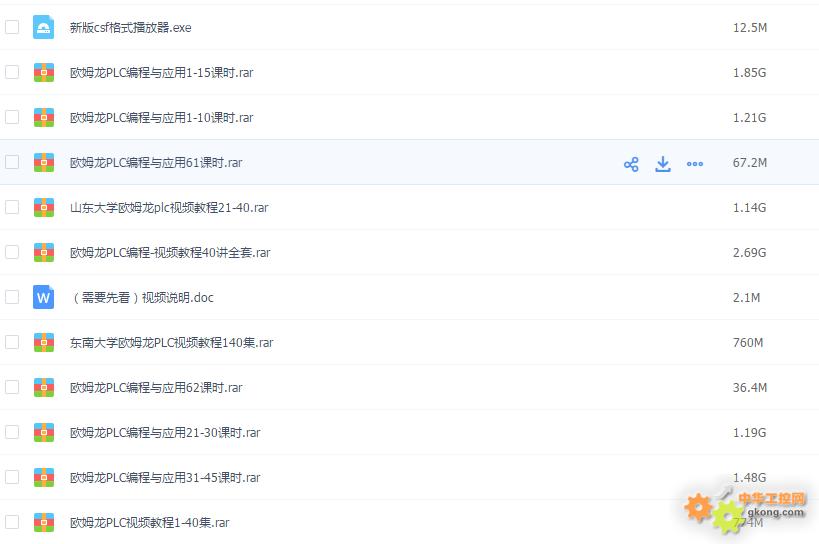Open file name 山东大学欧姆龙plc视频教程21-40.rar
Viewport: 819px width, 544px height.
(x=169, y=208)
